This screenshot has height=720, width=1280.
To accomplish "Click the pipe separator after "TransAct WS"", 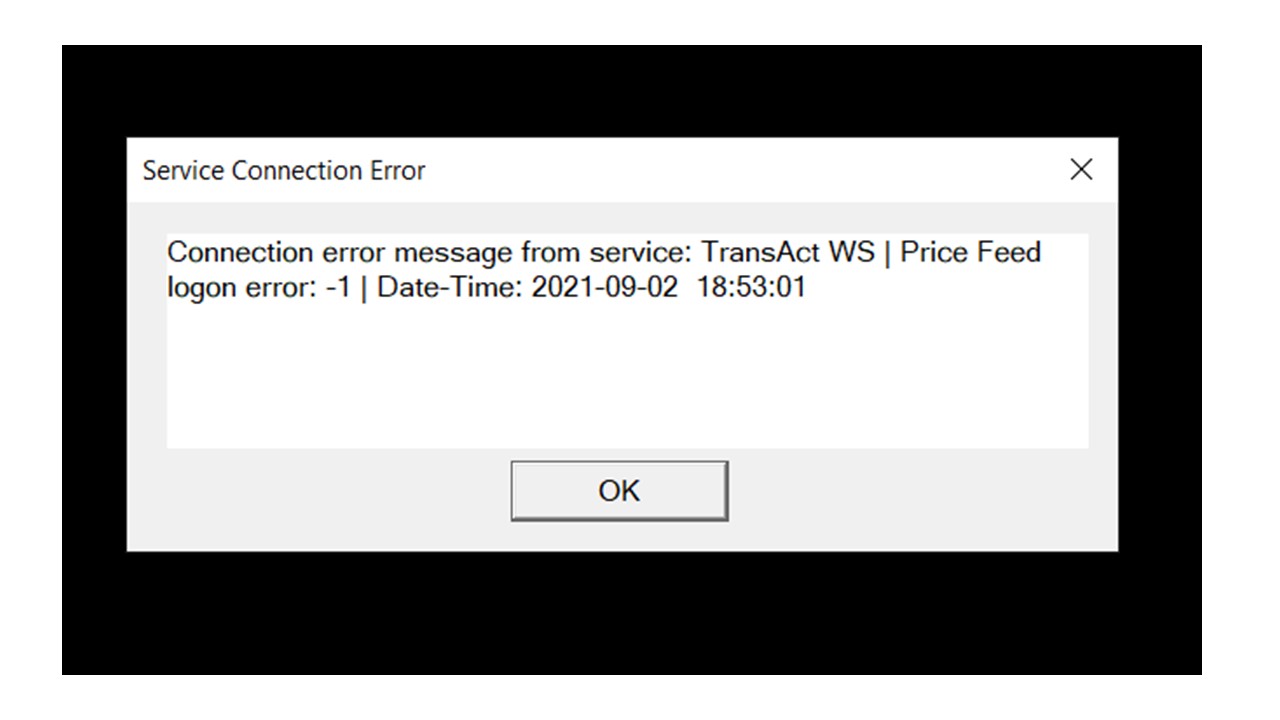I will point(886,252).
